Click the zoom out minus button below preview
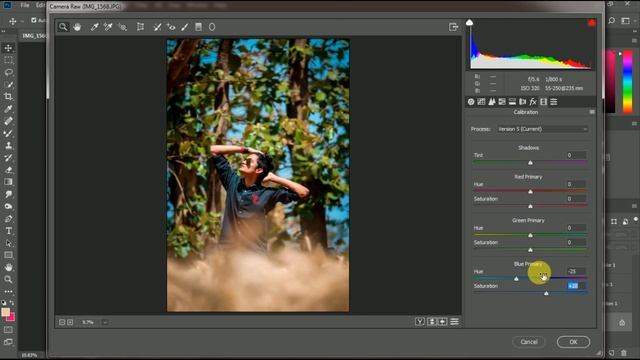This screenshot has width=640, height=360. 62,322
